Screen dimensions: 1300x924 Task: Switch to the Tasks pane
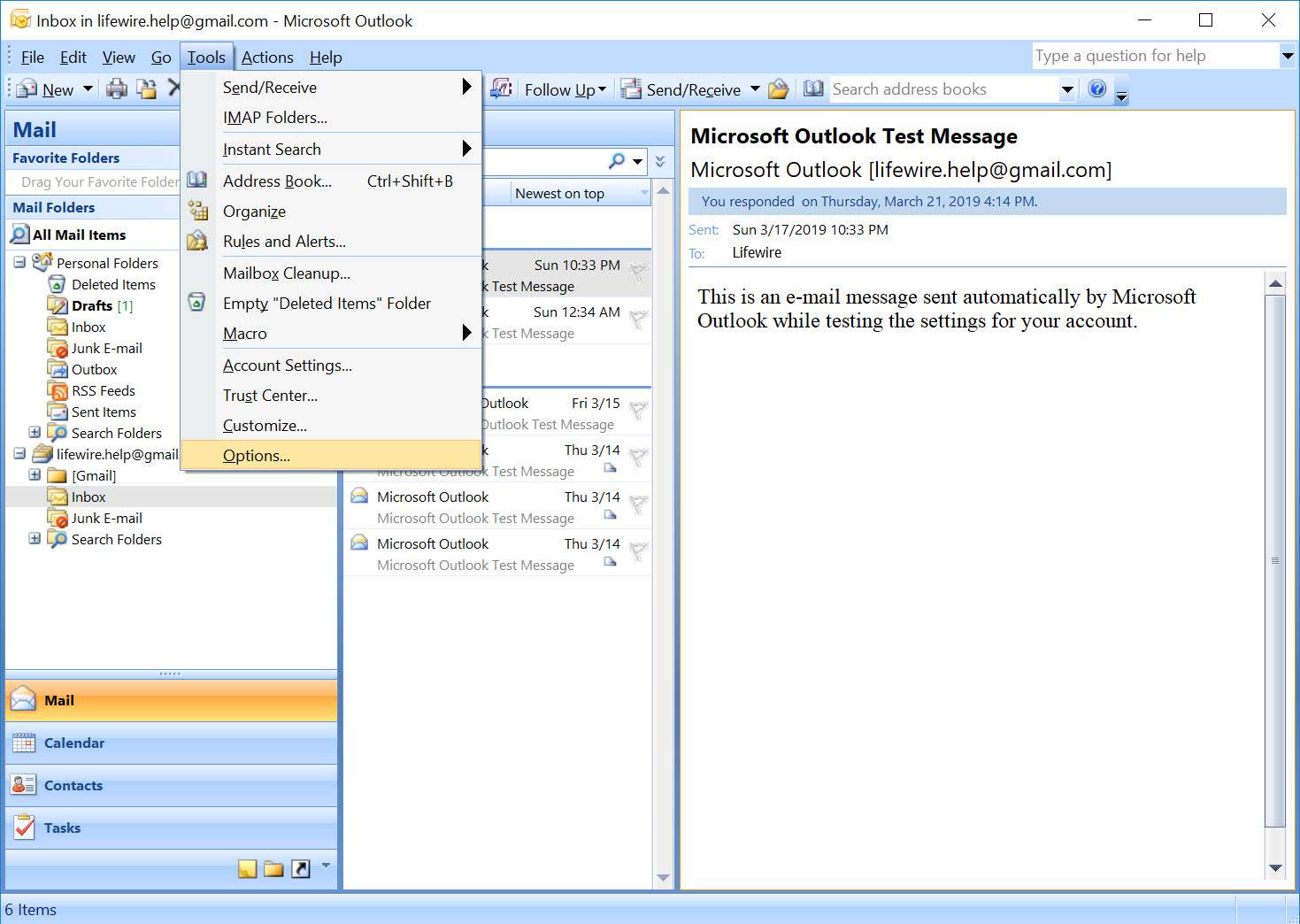(x=171, y=828)
